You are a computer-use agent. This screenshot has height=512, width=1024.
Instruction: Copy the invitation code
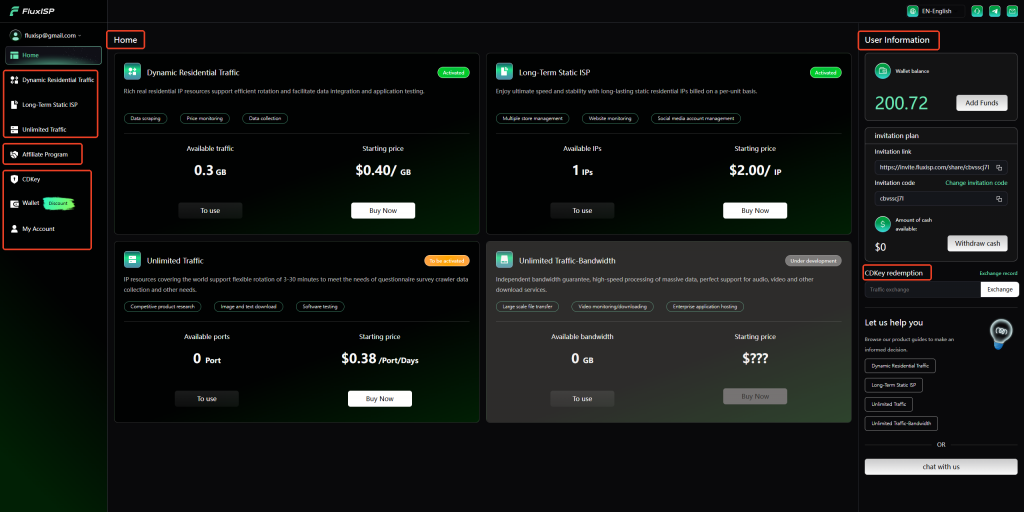pyautogui.click(x=999, y=199)
